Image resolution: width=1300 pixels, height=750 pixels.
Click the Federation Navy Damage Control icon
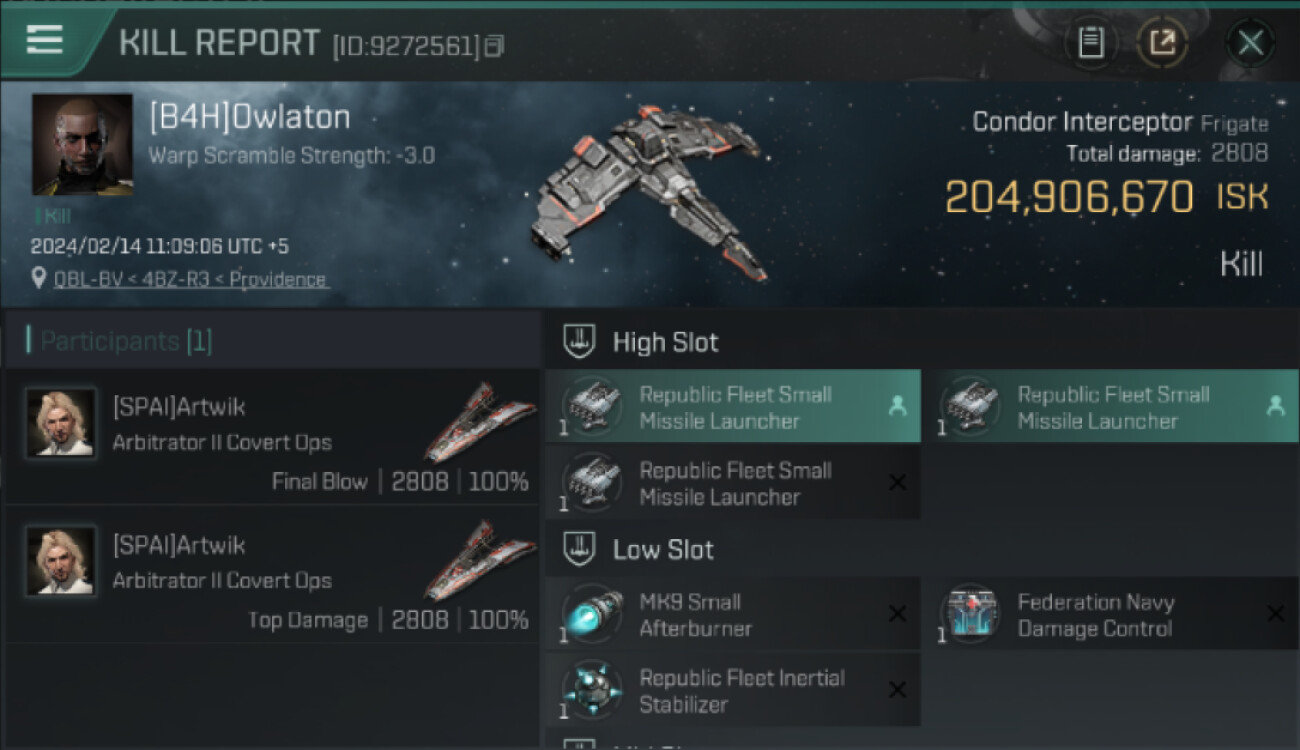point(970,613)
